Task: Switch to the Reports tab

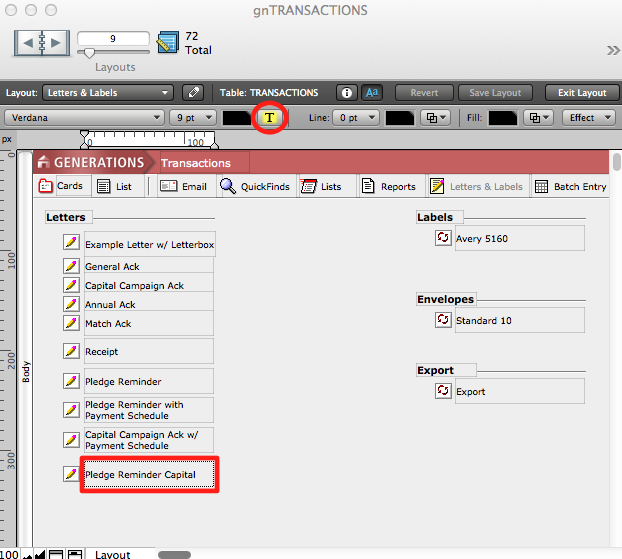Action: coord(388,186)
